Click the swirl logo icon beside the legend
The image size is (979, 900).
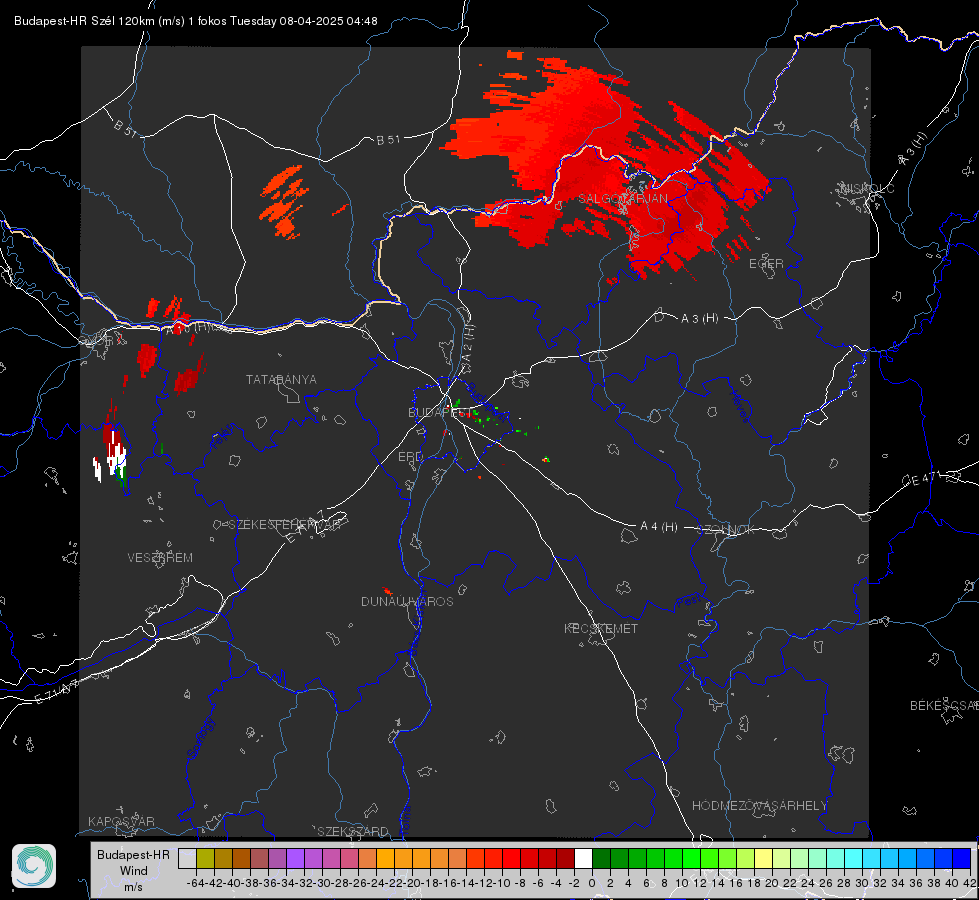(34, 866)
